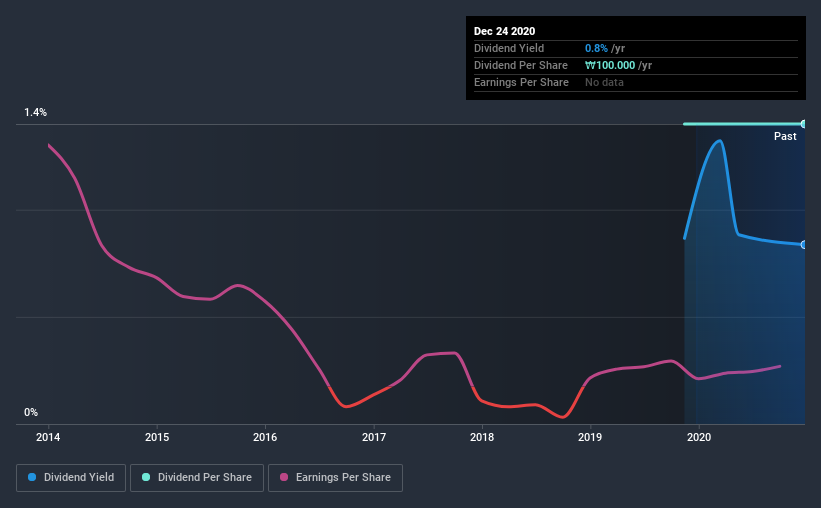The image size is (821, 508).
Task: Toggle the Dividend Per Share legend button
Action: tap(197, 478)
